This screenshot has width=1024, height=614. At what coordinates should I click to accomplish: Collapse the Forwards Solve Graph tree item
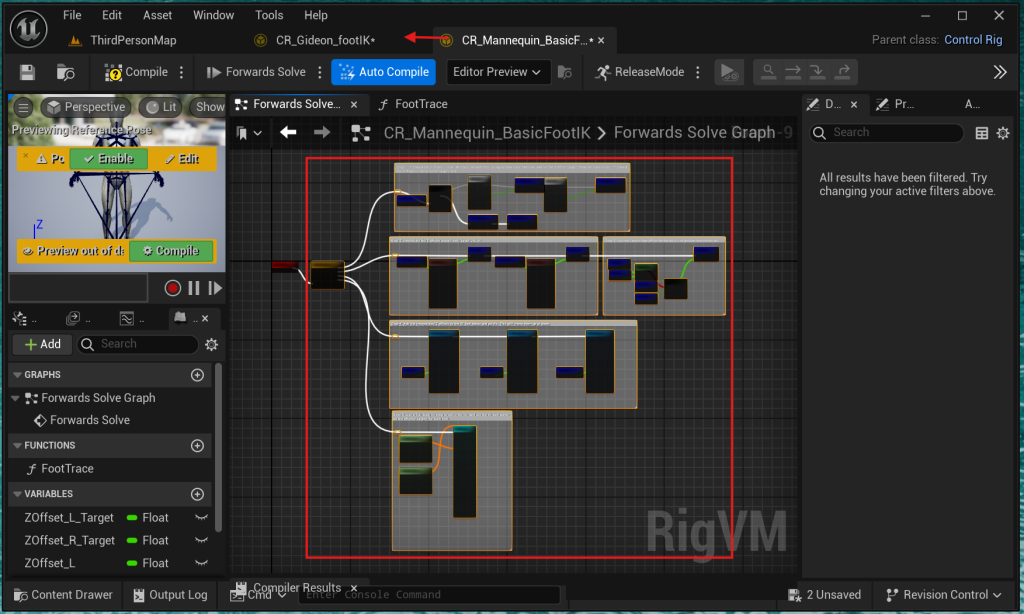16,398
